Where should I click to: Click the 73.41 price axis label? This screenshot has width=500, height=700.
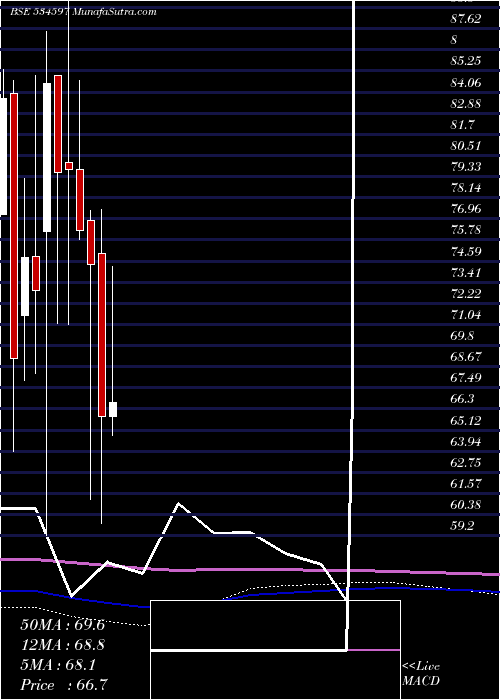point(466,272)
